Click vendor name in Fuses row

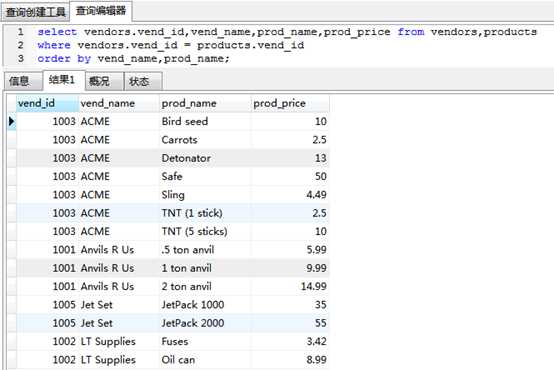(x=119, y=341)
